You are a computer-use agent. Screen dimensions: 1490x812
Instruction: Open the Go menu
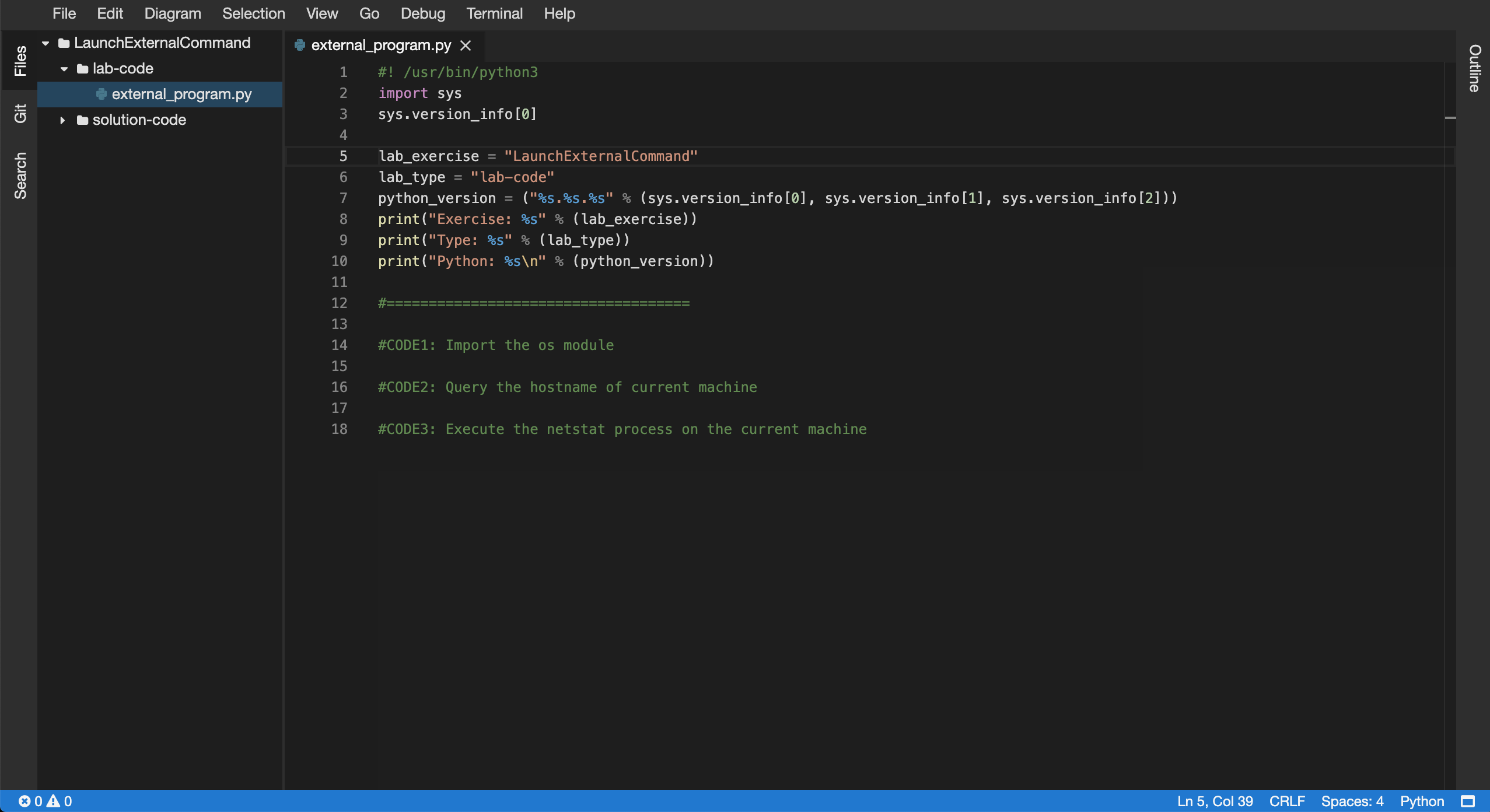click(369, 13)
